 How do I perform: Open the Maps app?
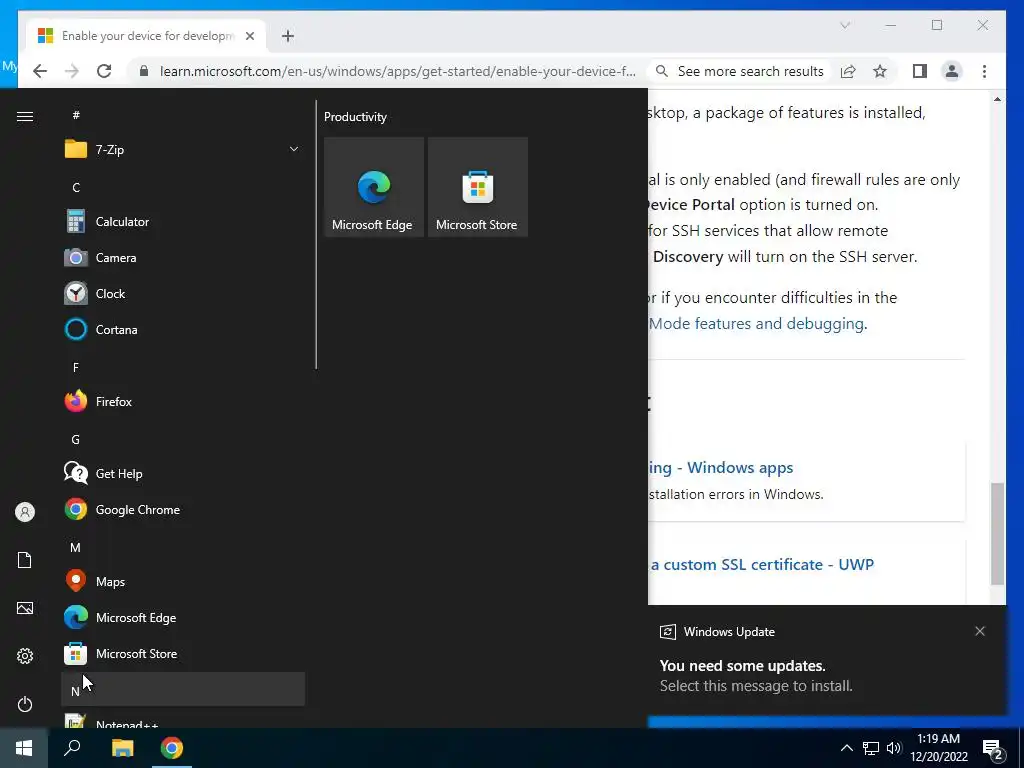[183, 581]
